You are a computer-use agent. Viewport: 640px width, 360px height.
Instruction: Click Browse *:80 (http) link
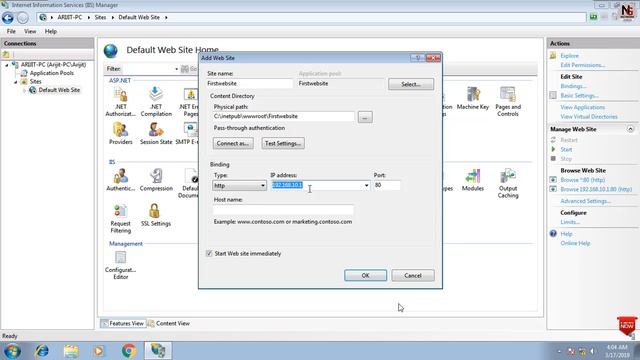click(x=582, y=180)
